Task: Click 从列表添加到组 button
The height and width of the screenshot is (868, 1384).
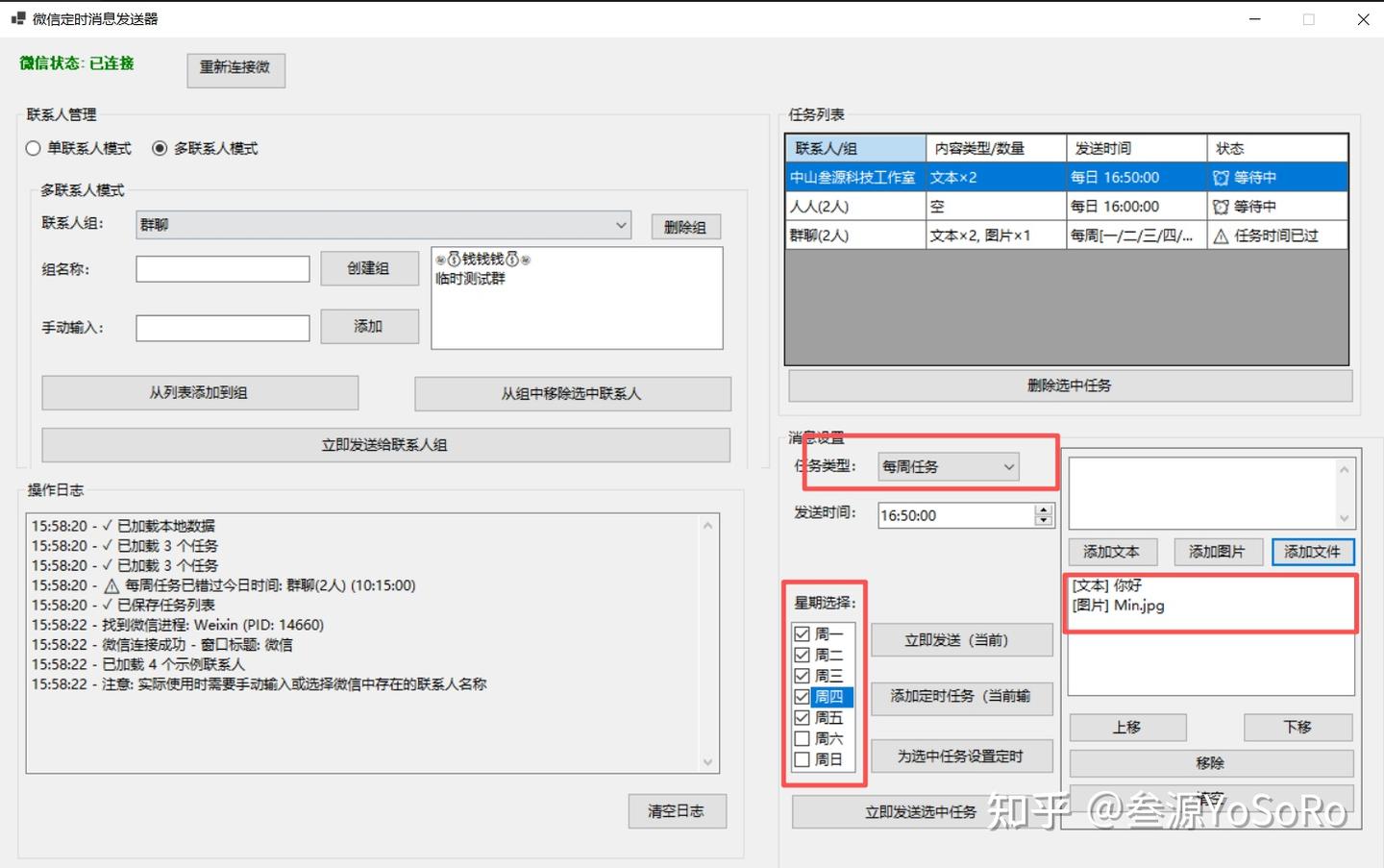Action: (200, 393)
